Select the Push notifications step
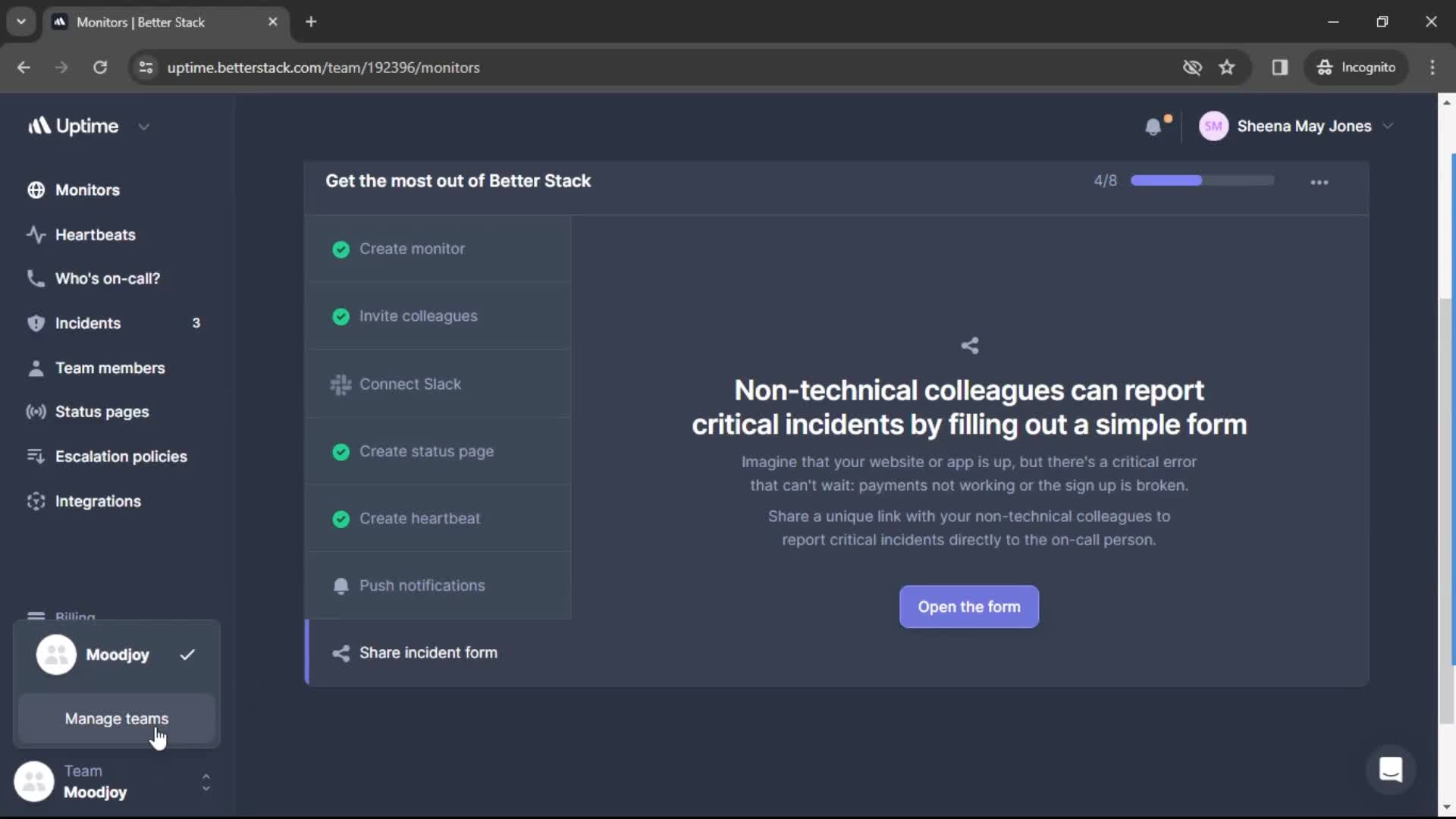1456x819 pixels. [x=438, y=585]
